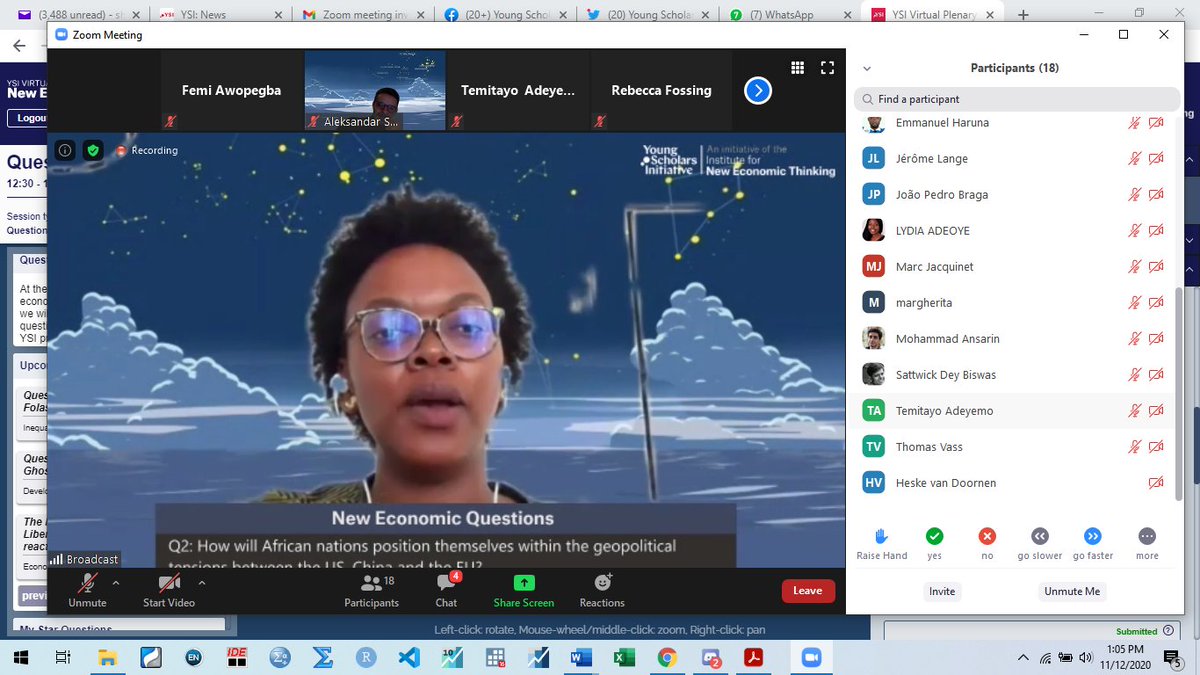Unmute microphone in Zoom toolbar

pyautogui.click(x=87, y=591)
